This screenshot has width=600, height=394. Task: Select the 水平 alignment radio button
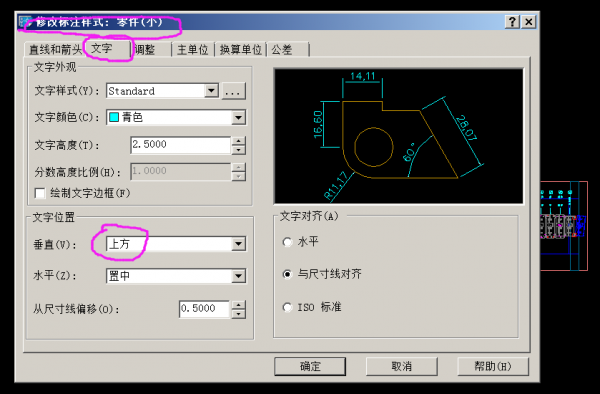287,242
